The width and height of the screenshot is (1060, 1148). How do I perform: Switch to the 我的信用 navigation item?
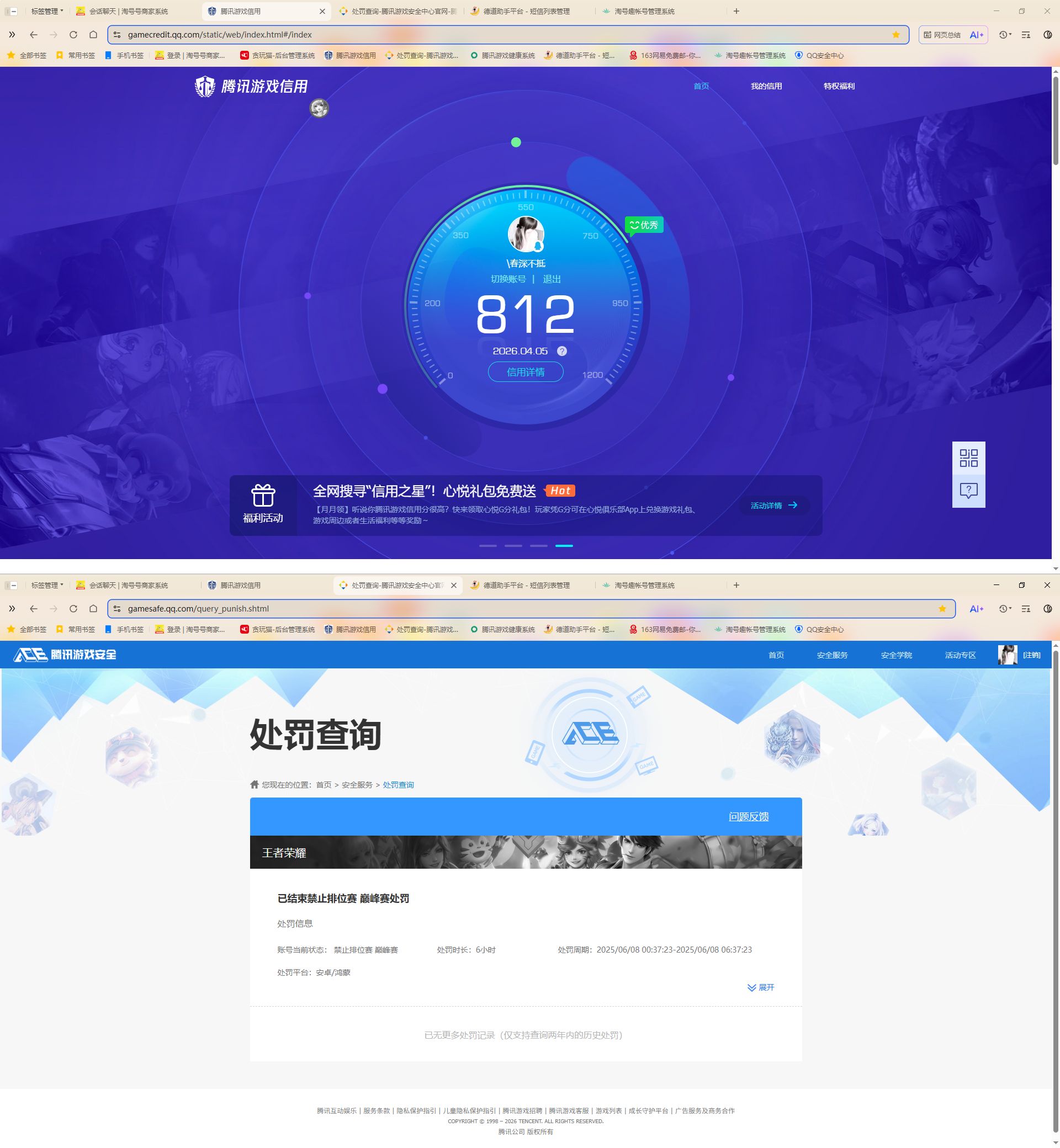(x=767, y=86)
